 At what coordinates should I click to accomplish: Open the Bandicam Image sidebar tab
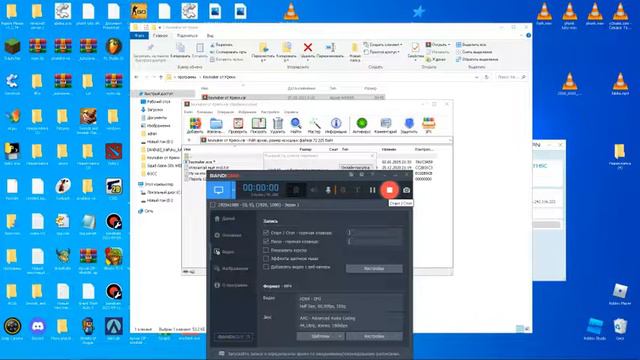[231, 269]
